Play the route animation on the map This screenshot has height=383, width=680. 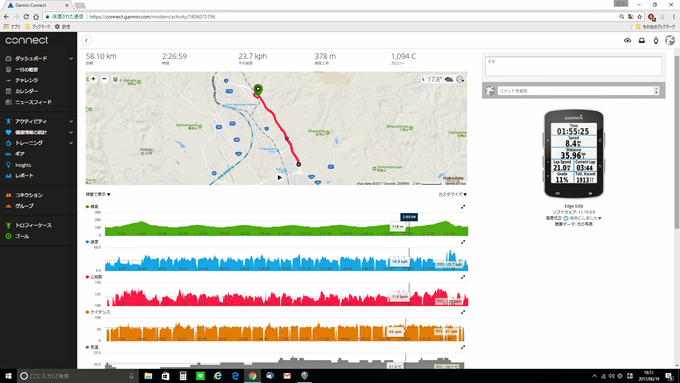coord(279,177)
